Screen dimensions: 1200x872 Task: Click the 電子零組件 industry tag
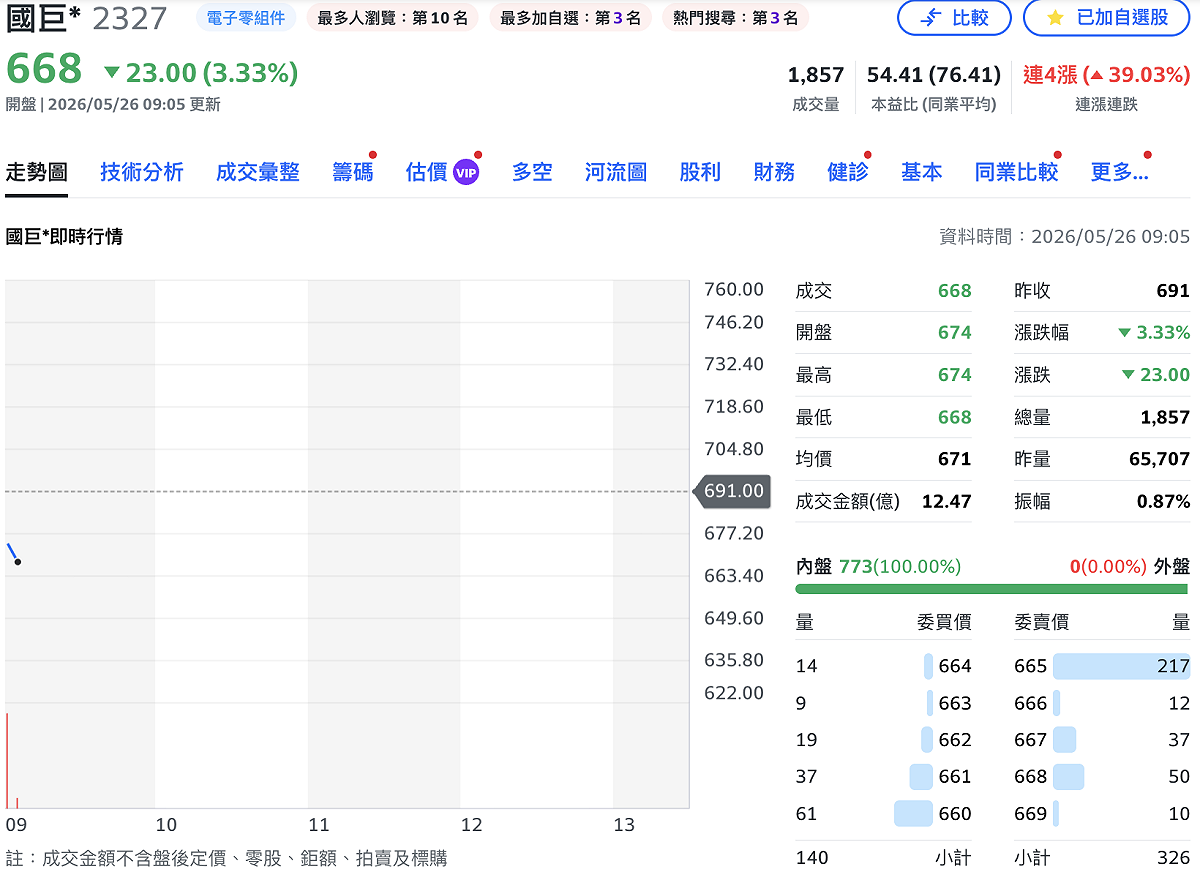click(246, 18)
